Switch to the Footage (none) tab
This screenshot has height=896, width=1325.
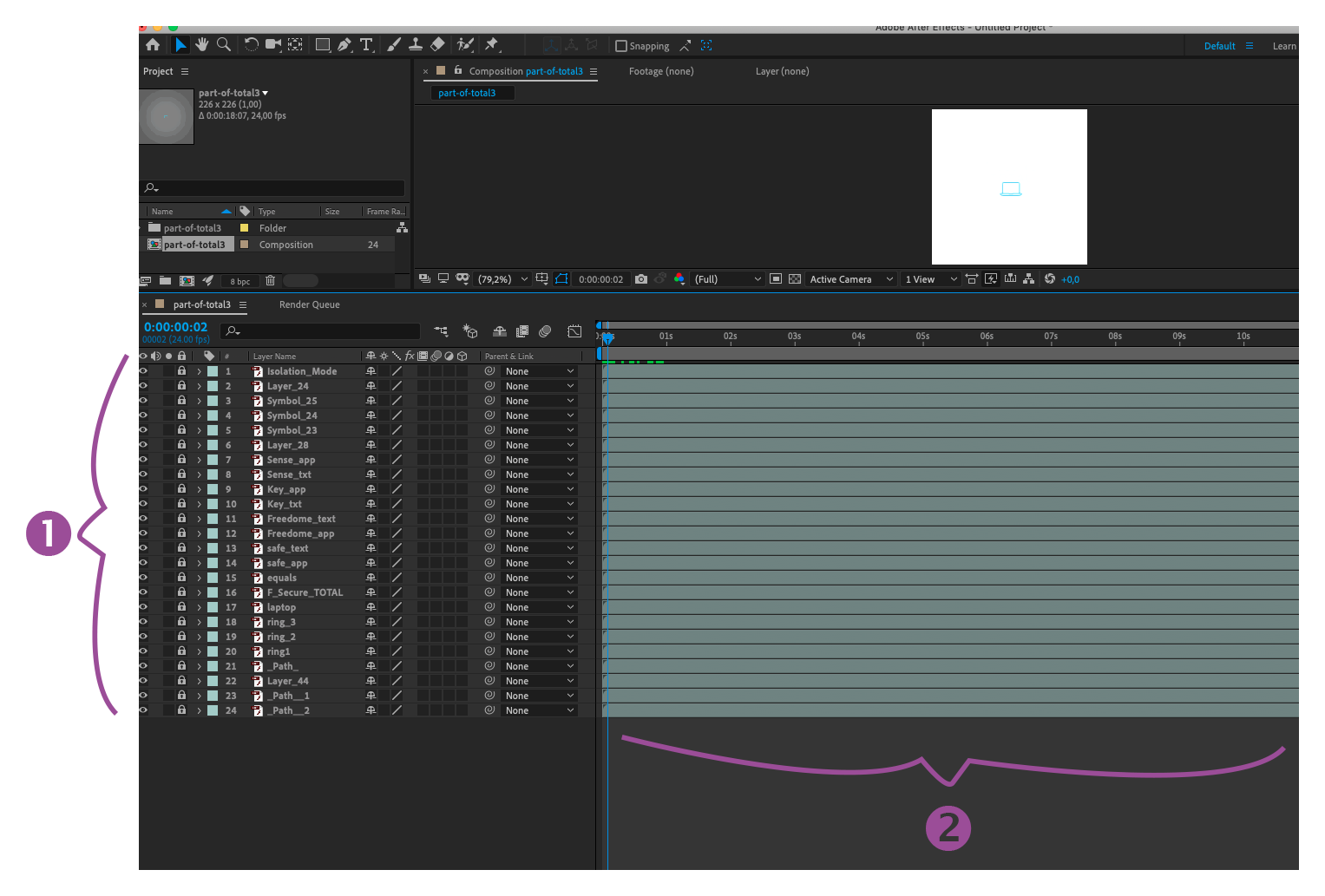pyautogui.click(x=661, y=71)
